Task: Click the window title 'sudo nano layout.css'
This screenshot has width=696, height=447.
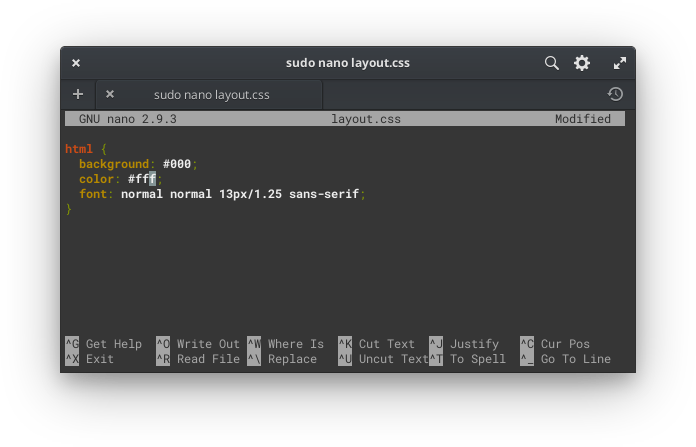Action: tap(348, 63)
